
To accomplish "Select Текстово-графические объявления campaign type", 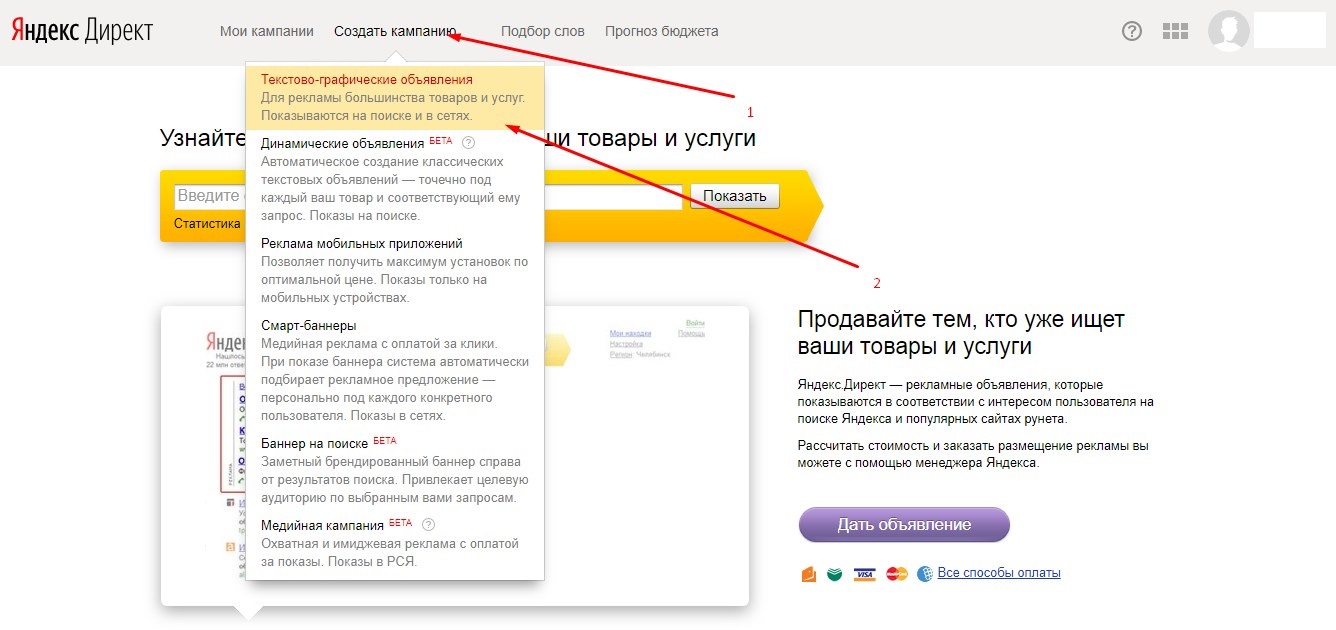I will pyautogui.click(x=395, y=98).
